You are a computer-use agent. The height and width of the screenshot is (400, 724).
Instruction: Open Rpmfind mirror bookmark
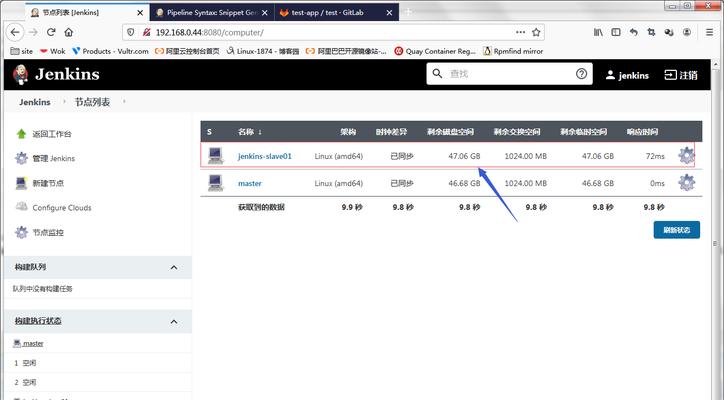(x=513, y=51)
